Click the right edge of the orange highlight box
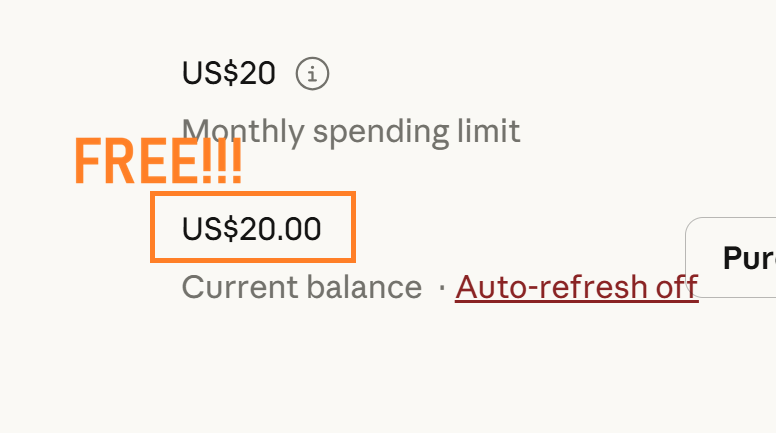Viewport: 776px width, 433px height. pos(353,227)
